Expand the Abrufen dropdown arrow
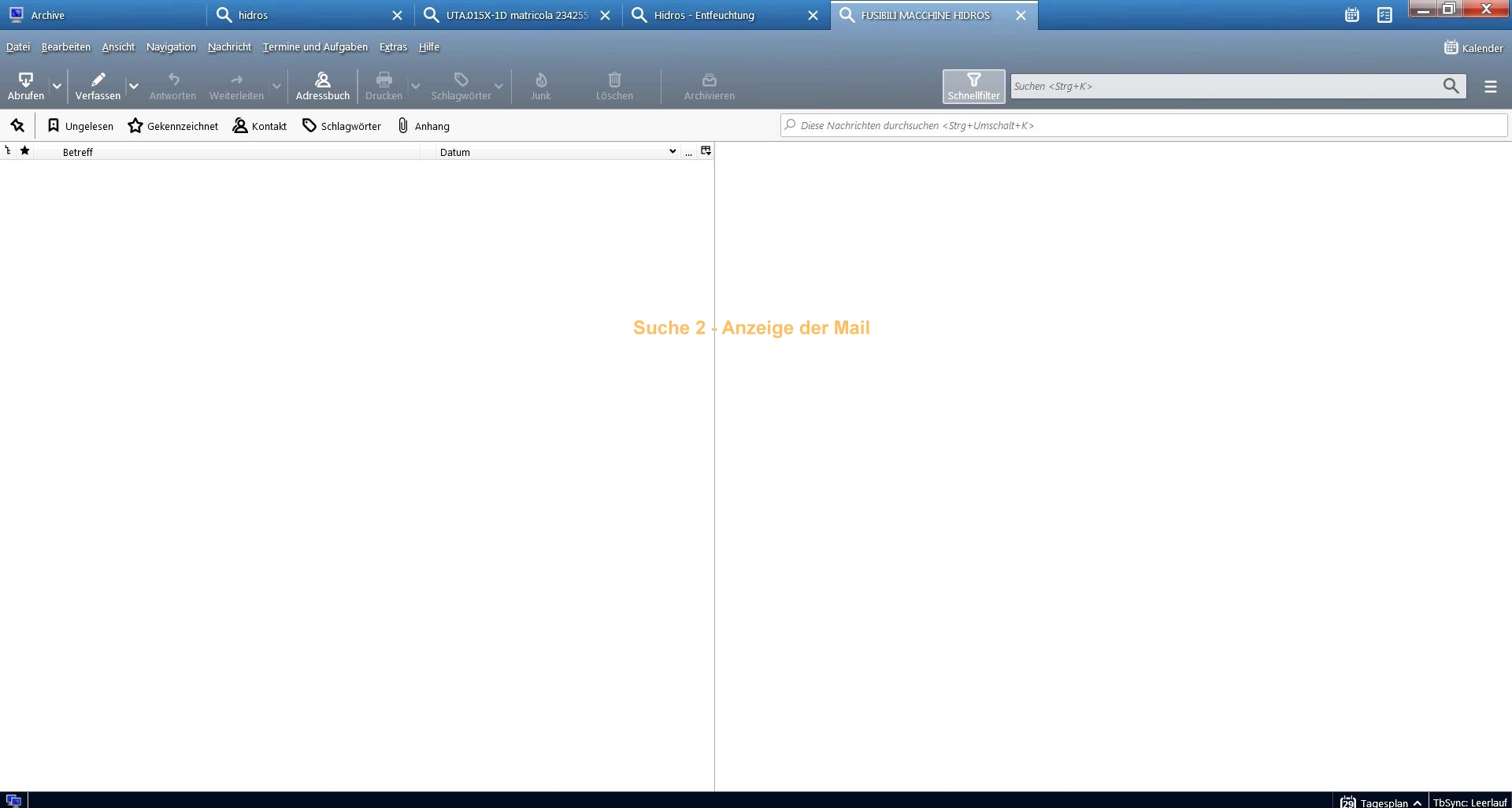The width and height of the screenshot is (1512, 808). point(57,86)
